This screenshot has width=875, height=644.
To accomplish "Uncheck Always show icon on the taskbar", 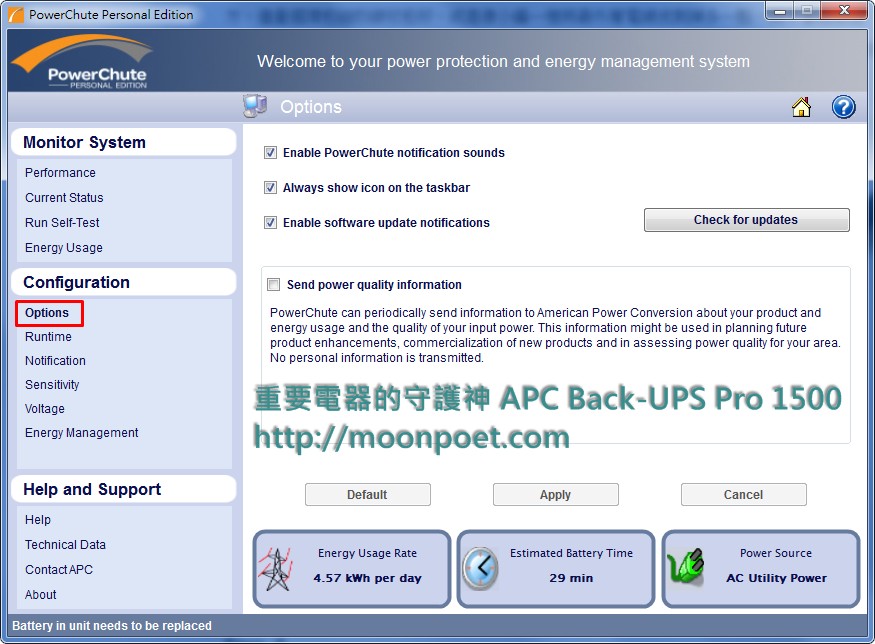I will point(270,188).
